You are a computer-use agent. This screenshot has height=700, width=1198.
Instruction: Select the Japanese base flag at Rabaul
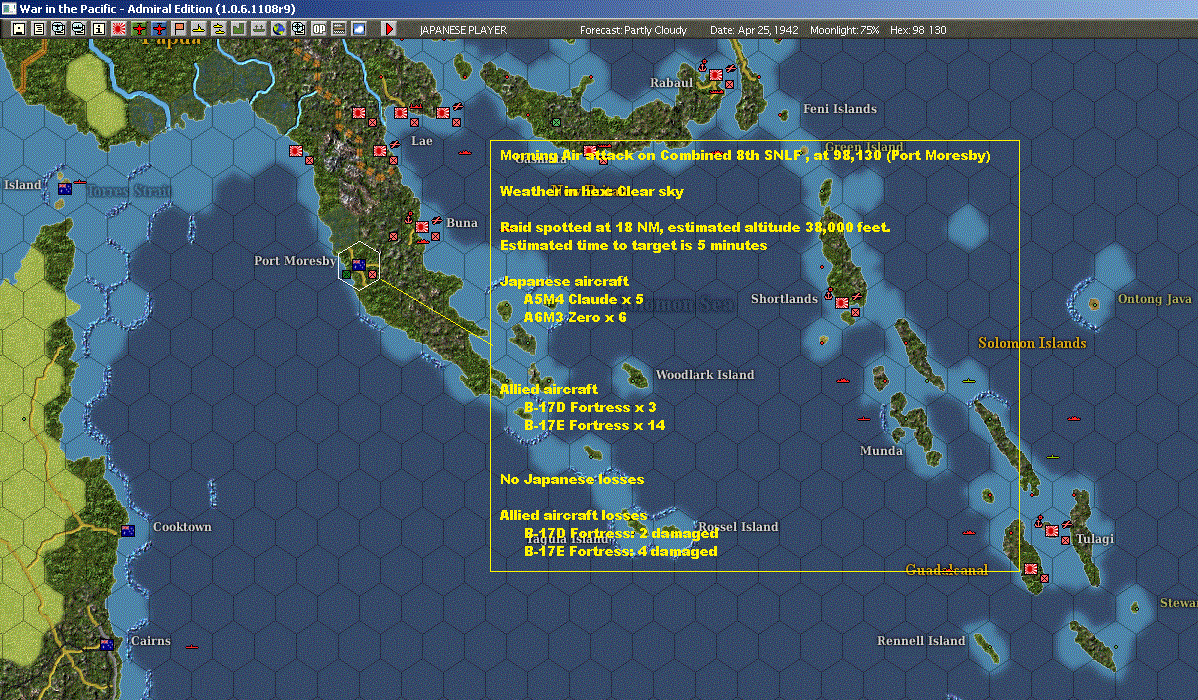click(x=716, y=75)
